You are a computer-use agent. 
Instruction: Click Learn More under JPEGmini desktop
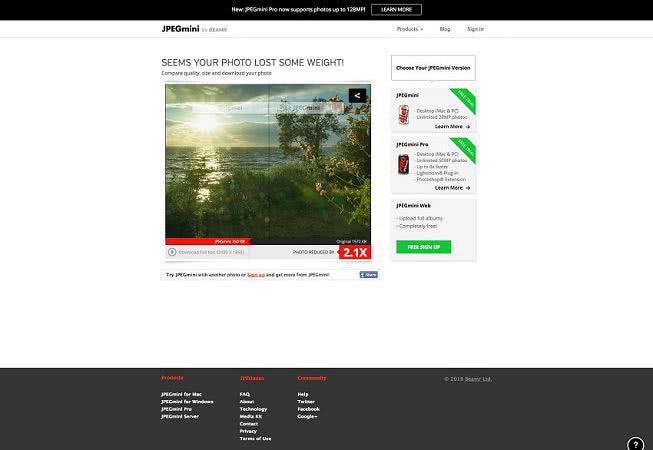click(452, 127)
